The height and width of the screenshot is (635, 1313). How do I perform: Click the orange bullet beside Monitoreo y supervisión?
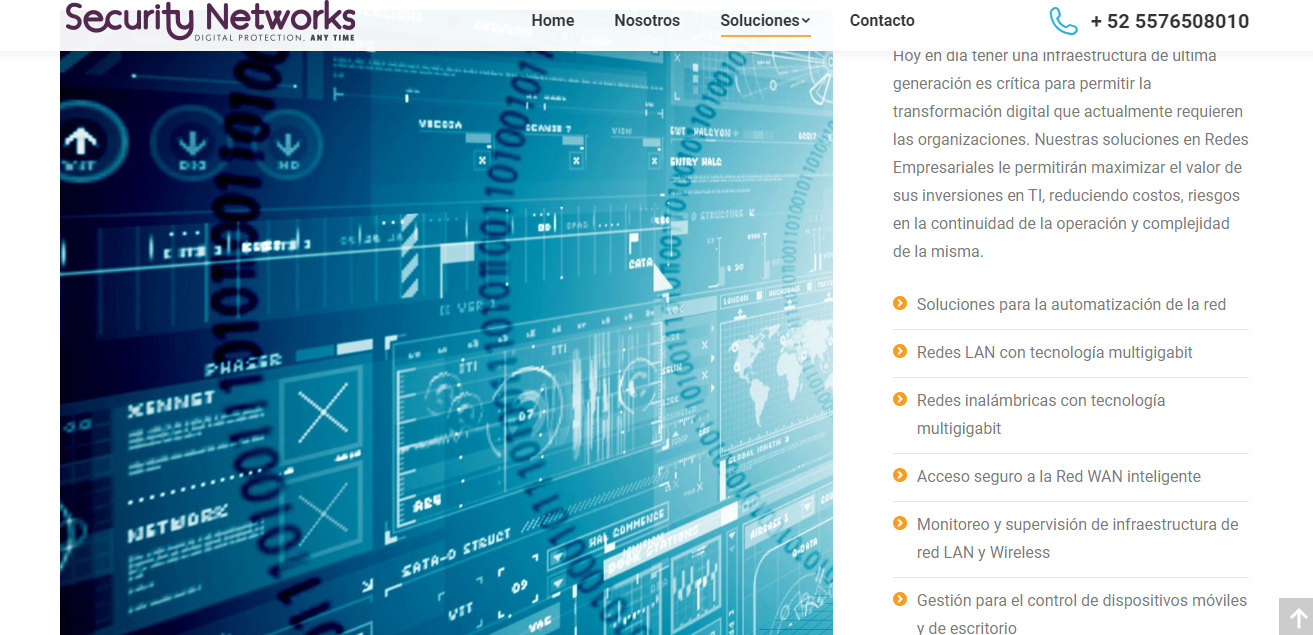[x=900, y=523]
